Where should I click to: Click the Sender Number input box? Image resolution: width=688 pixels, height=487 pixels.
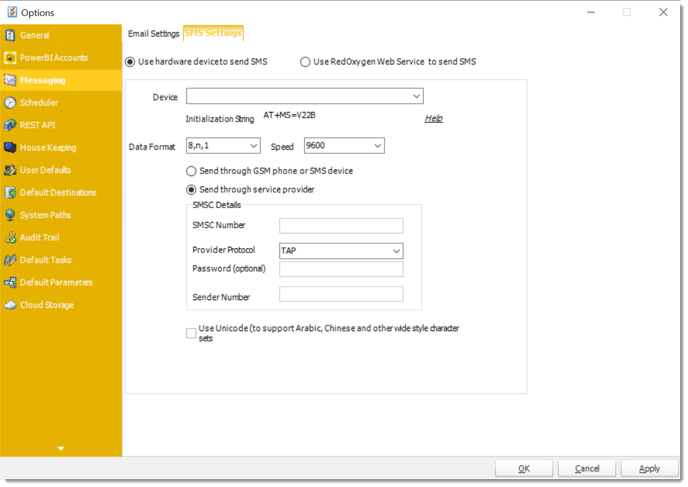(341, 294)
